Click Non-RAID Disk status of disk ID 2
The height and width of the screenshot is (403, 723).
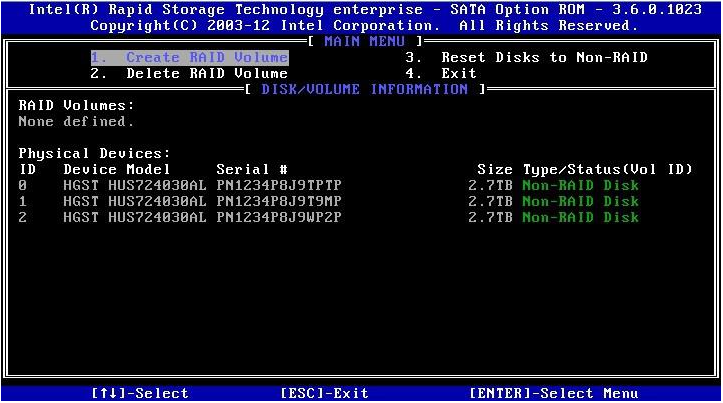pyautogui.click(x=580, y=217)
